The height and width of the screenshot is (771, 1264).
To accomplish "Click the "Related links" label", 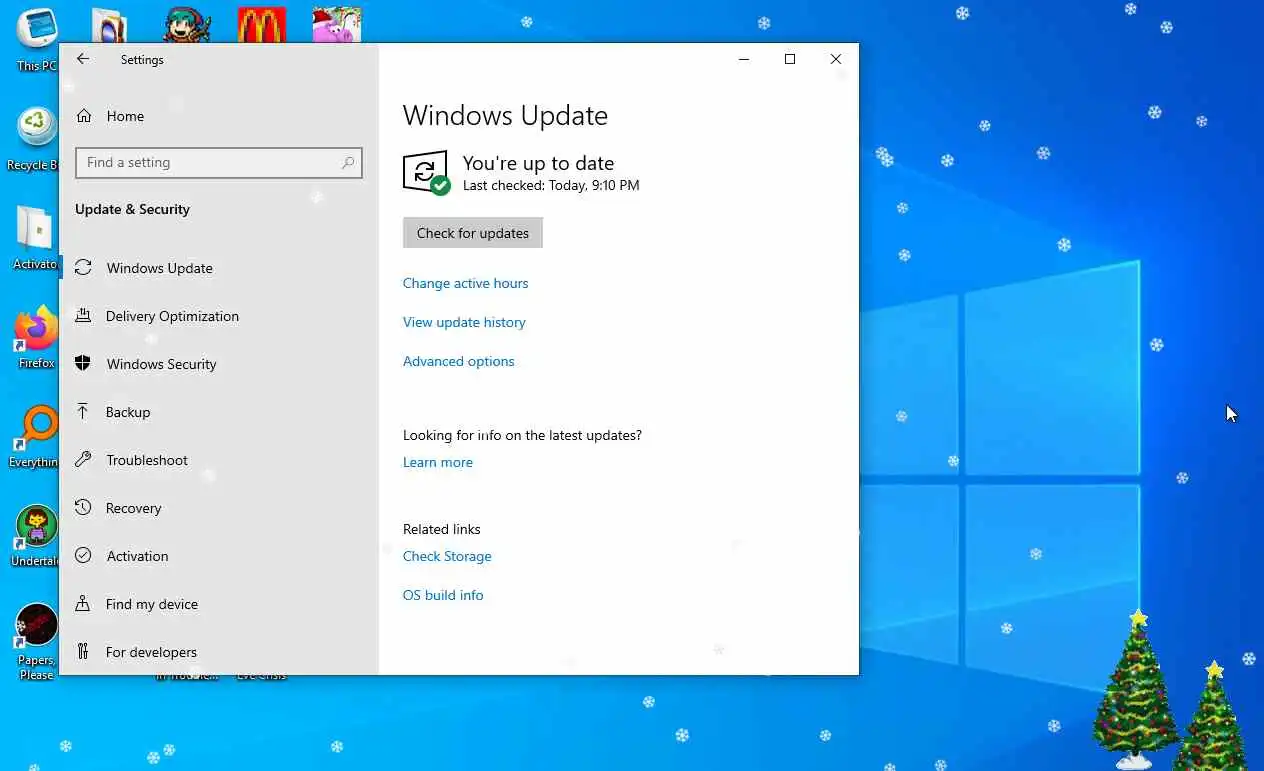I will pyautogui.click(x=441, y=529).
